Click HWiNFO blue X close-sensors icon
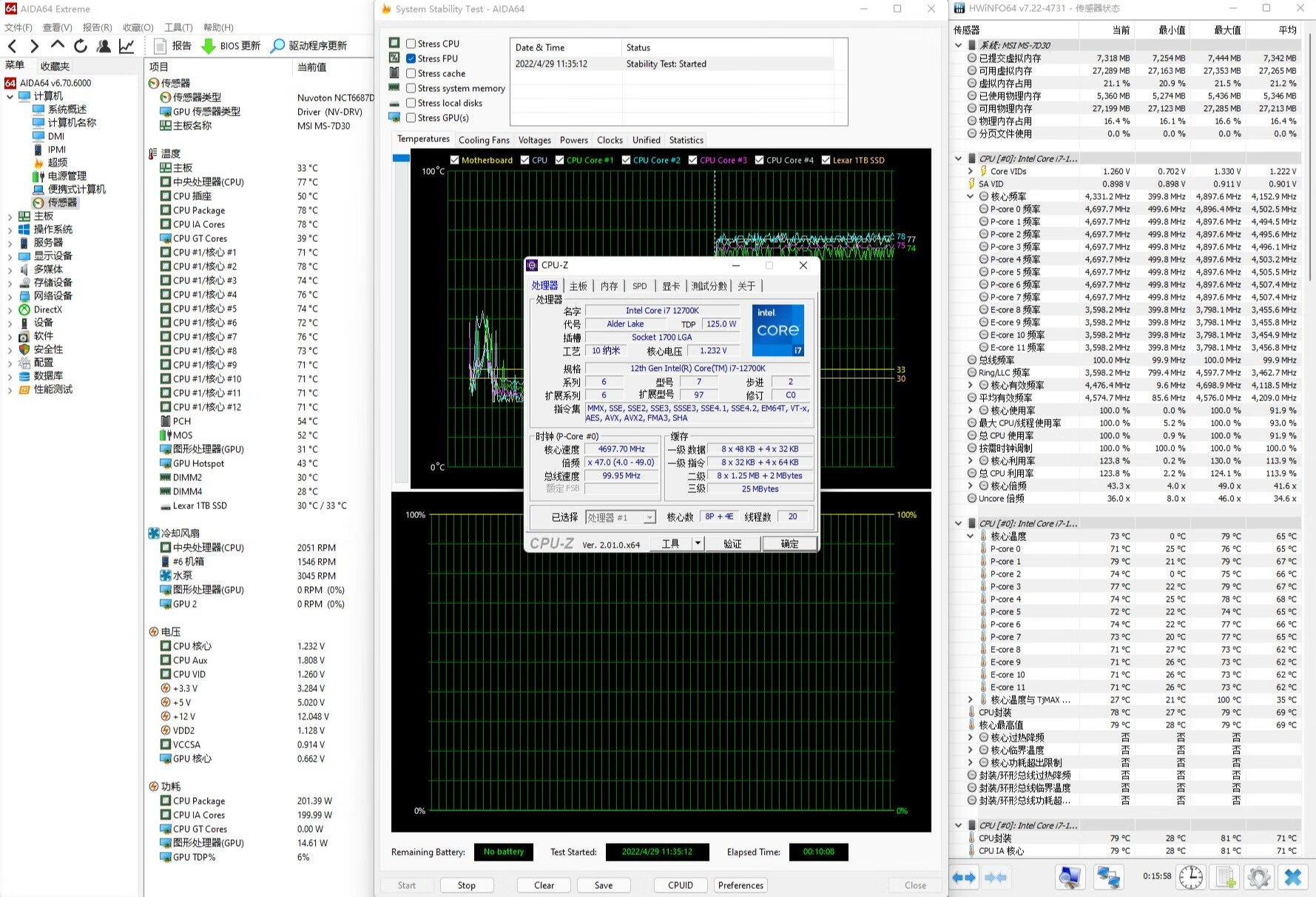Viewport: 1316px width, 897px height. point(1292,877)
